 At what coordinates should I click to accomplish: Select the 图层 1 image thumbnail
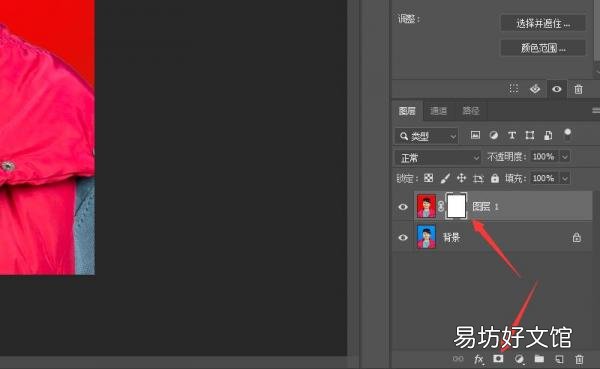pyautogui.click(x=426, y=206)
